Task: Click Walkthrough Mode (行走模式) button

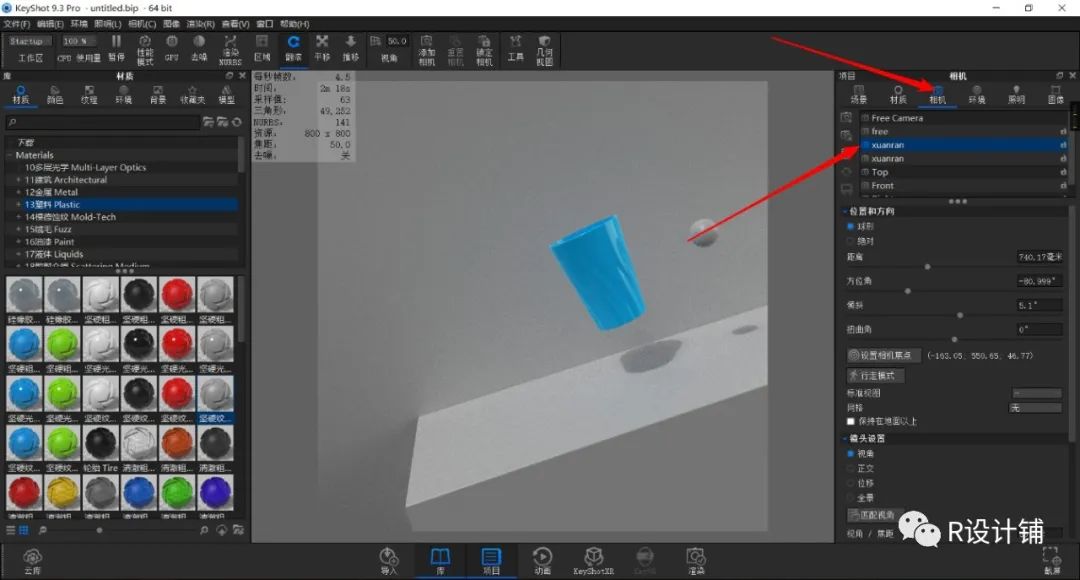Action: 875,375
